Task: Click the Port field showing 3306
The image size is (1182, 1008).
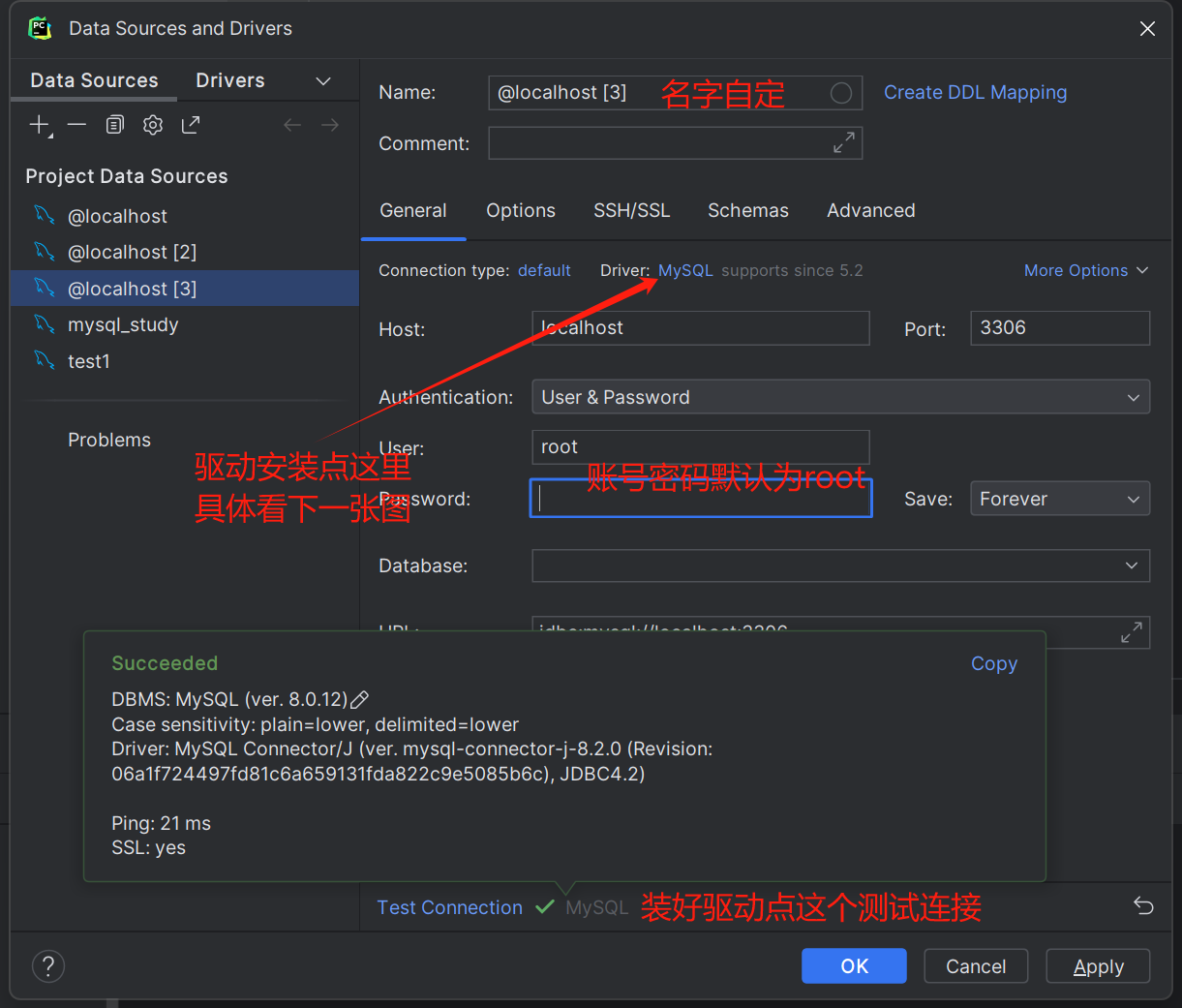Action: tap(1060, 328)
